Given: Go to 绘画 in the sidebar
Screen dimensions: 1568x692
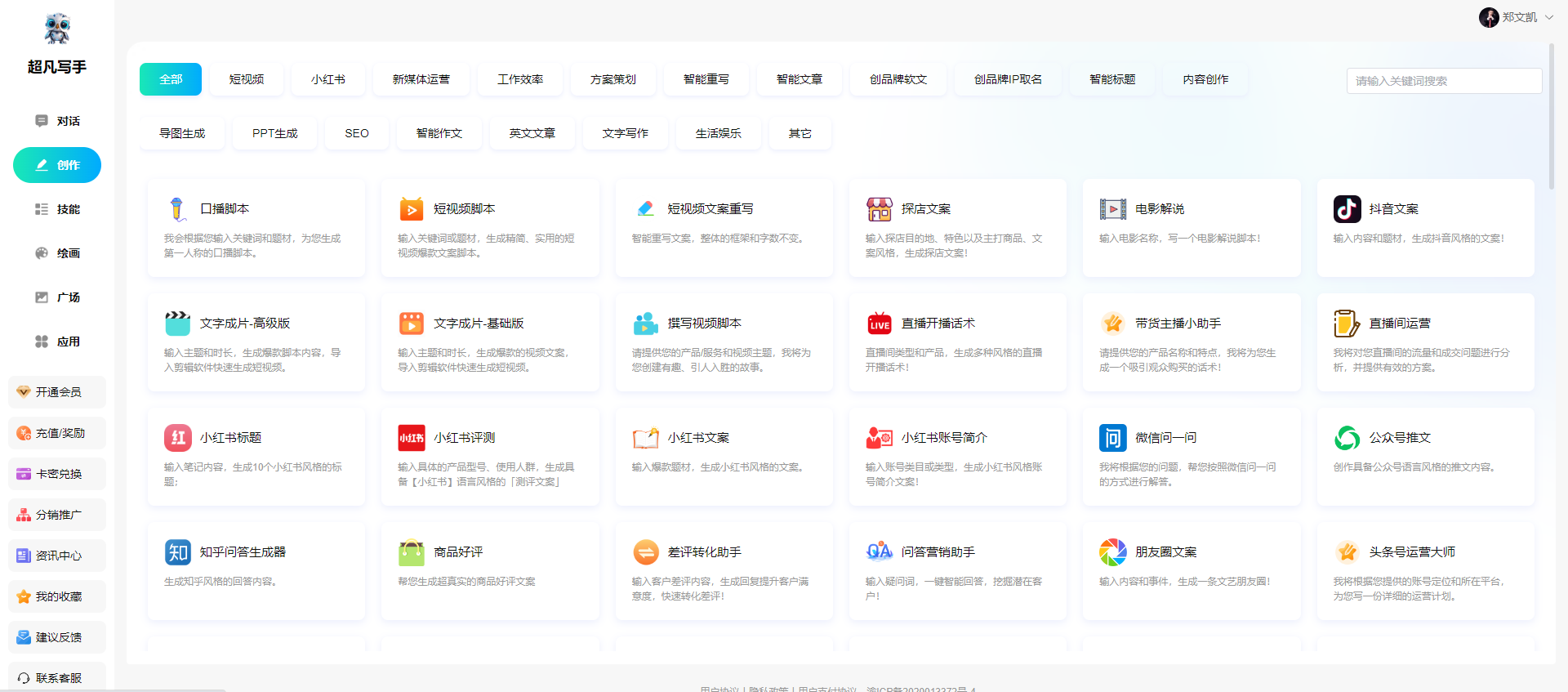Looking at the screenshot, I should (x=57, y=253).
